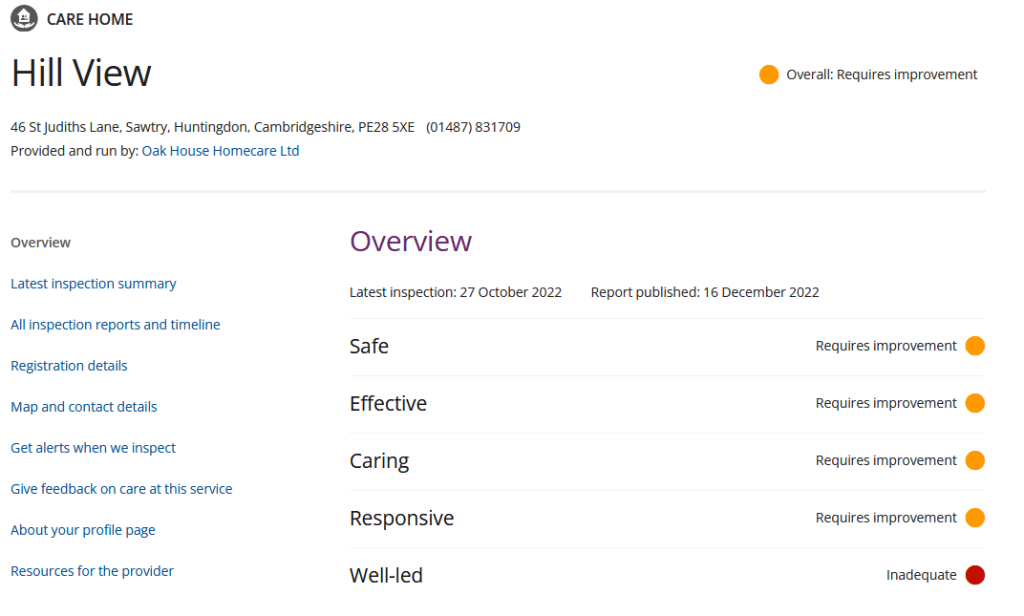This screenshot has height=616, width=1024.
Task: Click the Responsive rating orange indicator
Action: click(x=975, y=518)
